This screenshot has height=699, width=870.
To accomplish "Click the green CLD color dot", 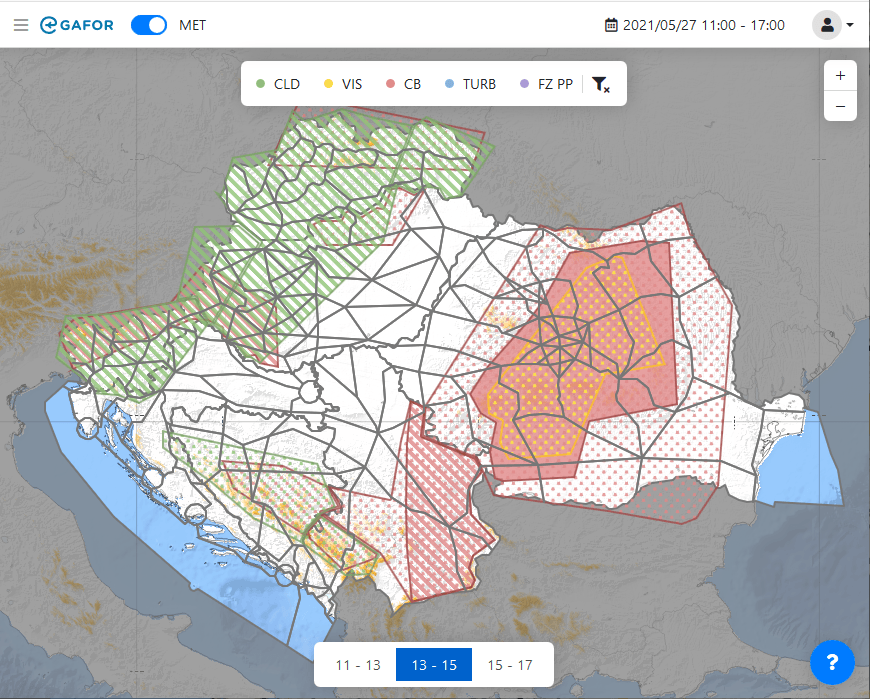I will pyautogui.click(x=261, y=84).
